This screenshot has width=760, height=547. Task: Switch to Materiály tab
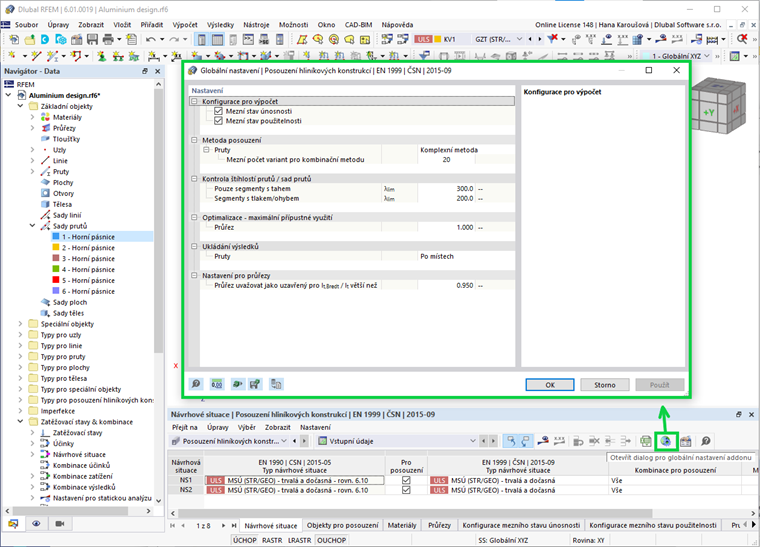401,525
